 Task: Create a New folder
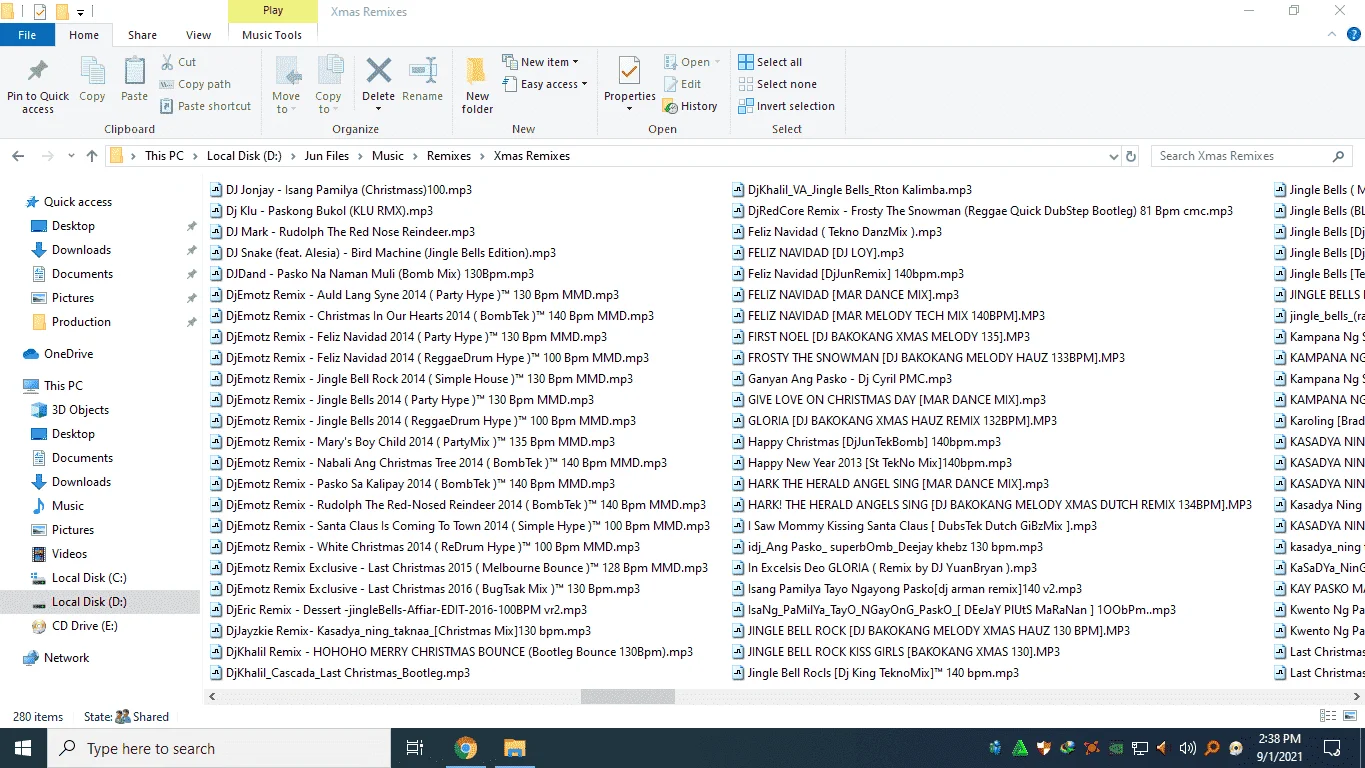point(477,85)
